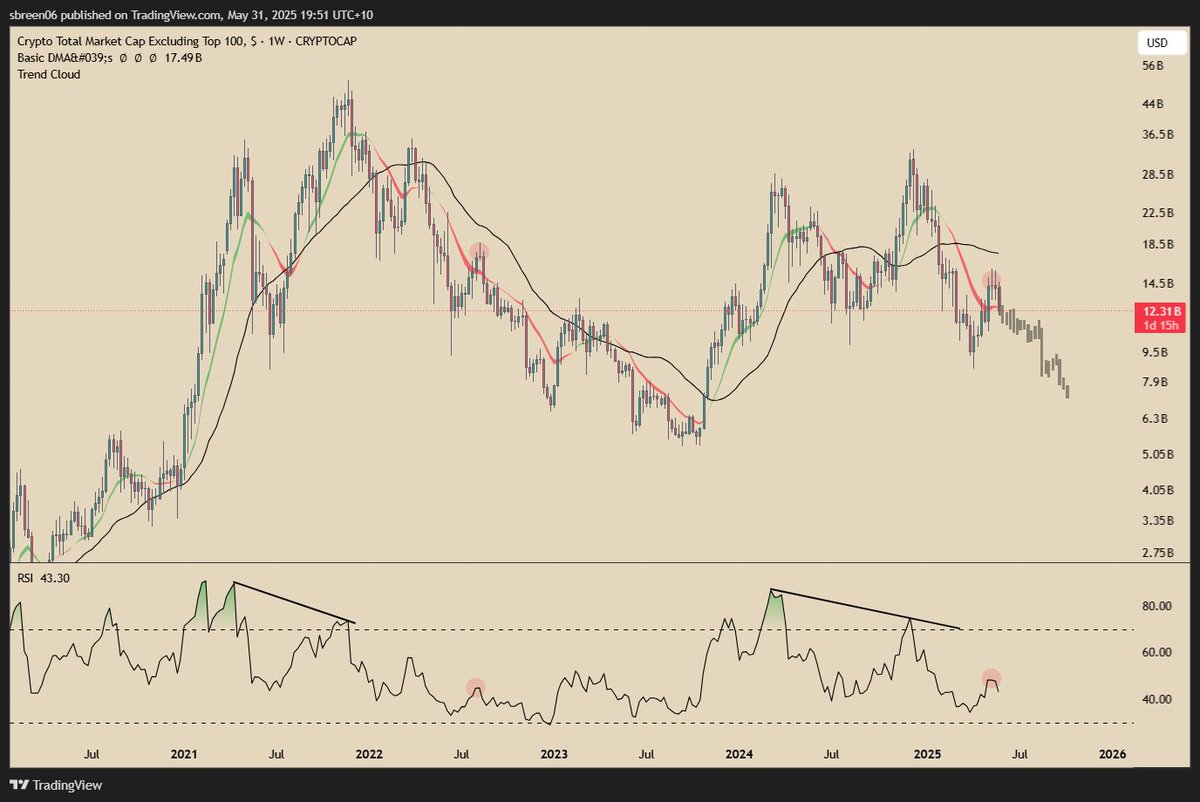Click the 2021 time axis label
1200x802 pixels.
(x=183, y=753)
